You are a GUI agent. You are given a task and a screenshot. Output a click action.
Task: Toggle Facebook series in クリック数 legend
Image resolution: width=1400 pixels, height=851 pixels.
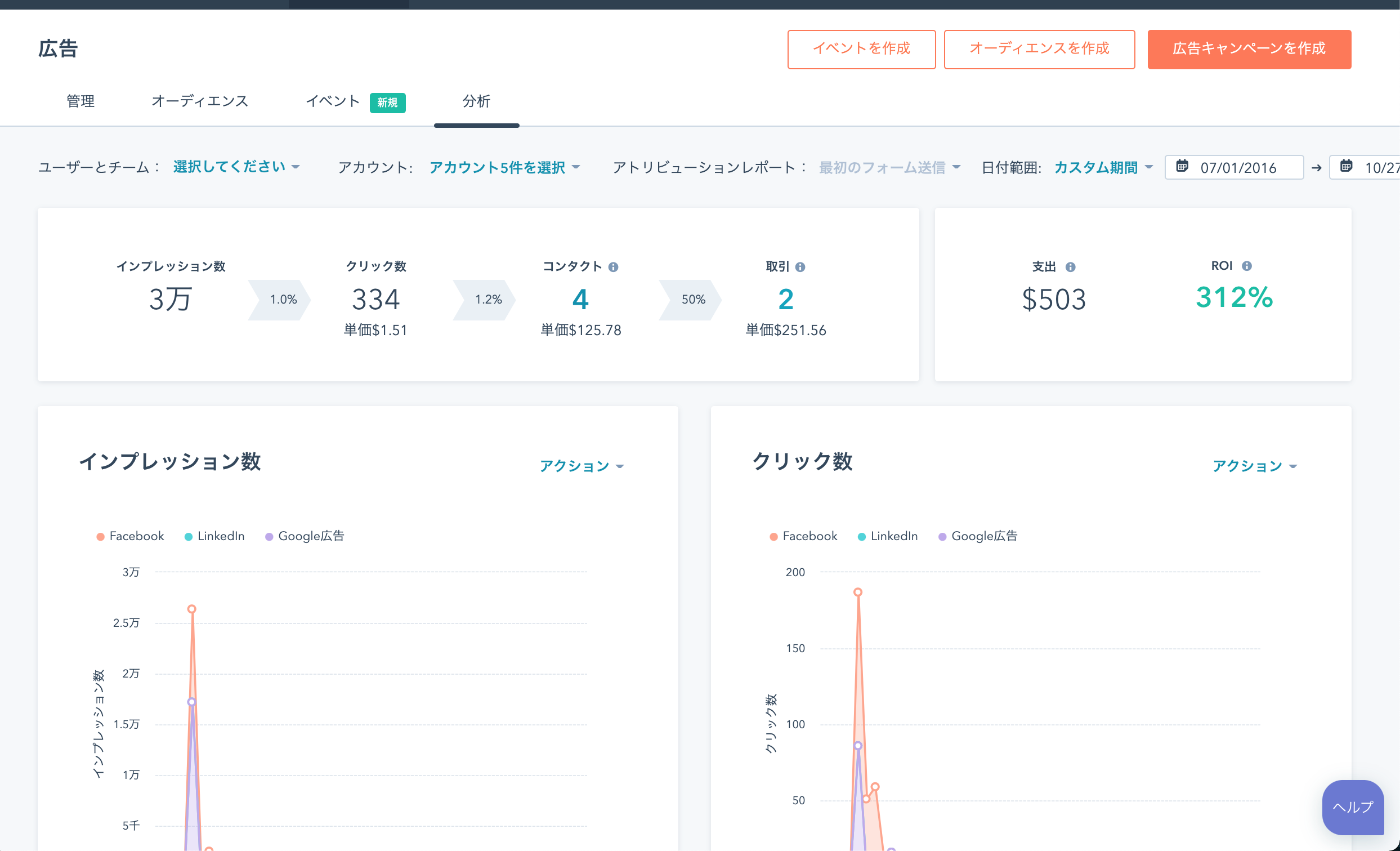[x=803, y=536]
